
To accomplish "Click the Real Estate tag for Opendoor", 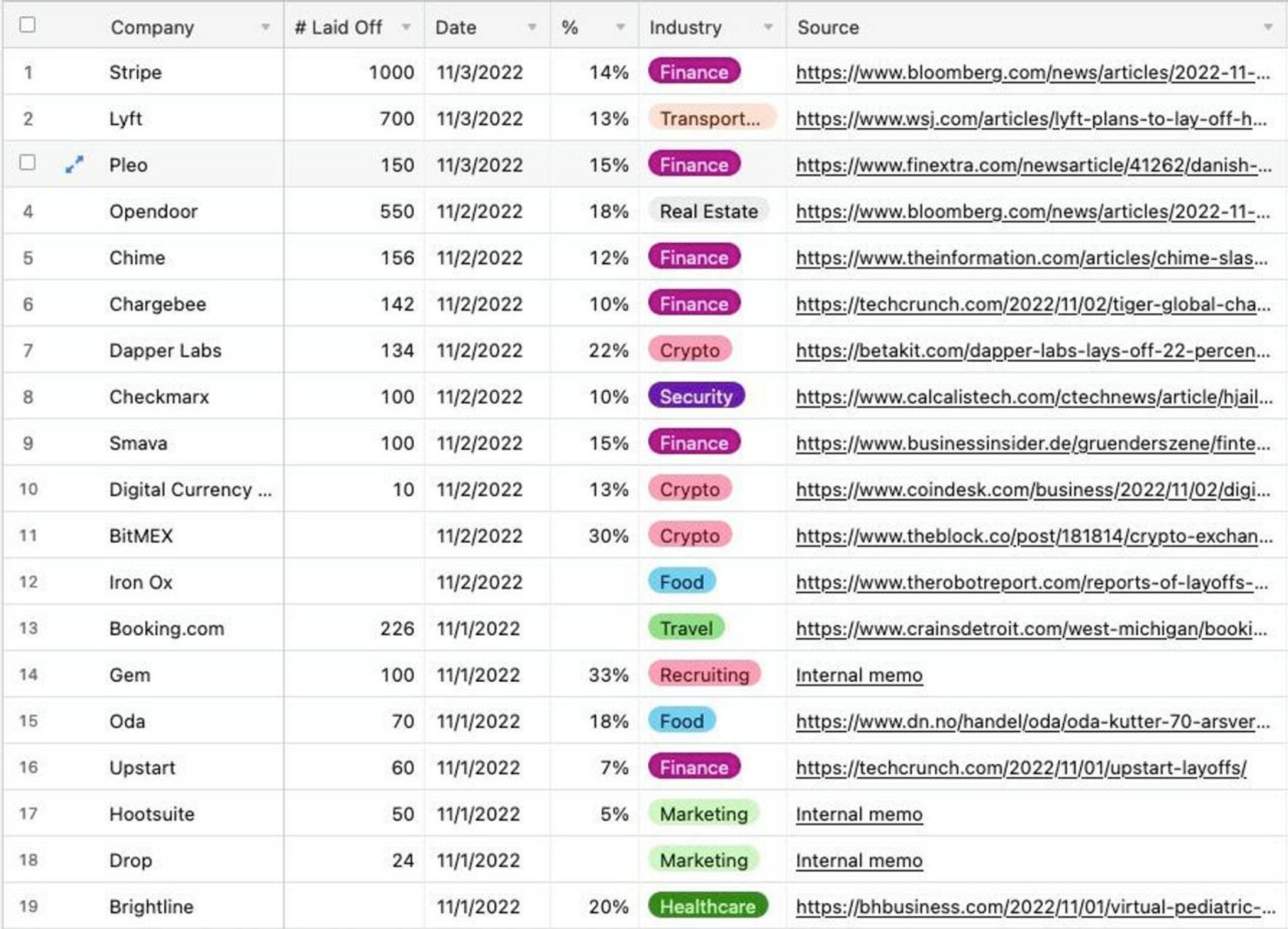I will pyautogui.click(x=709, y=211).
